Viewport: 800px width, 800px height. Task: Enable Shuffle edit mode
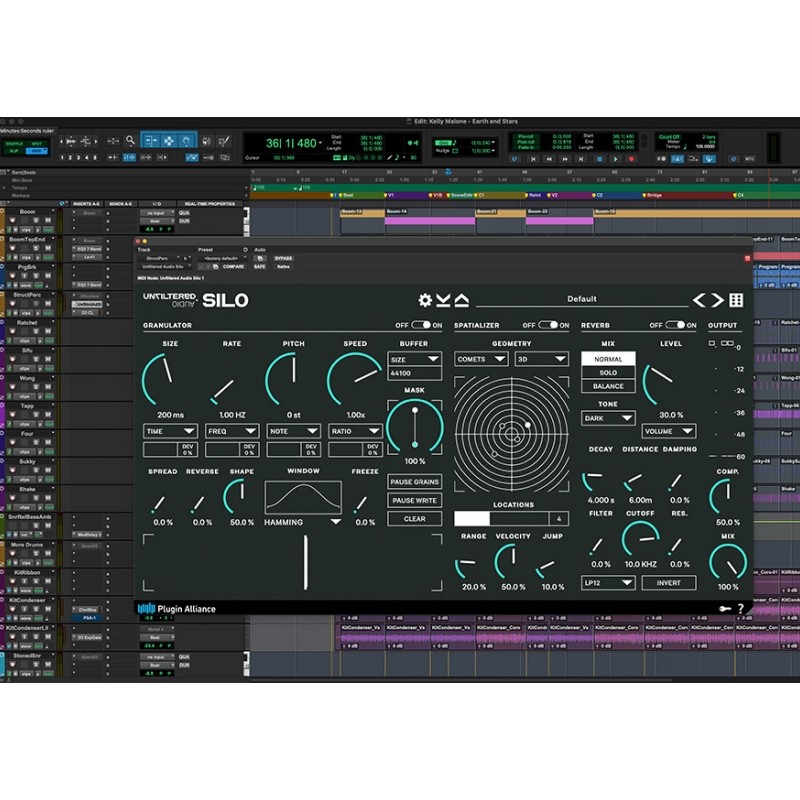(x=14, y=144)
